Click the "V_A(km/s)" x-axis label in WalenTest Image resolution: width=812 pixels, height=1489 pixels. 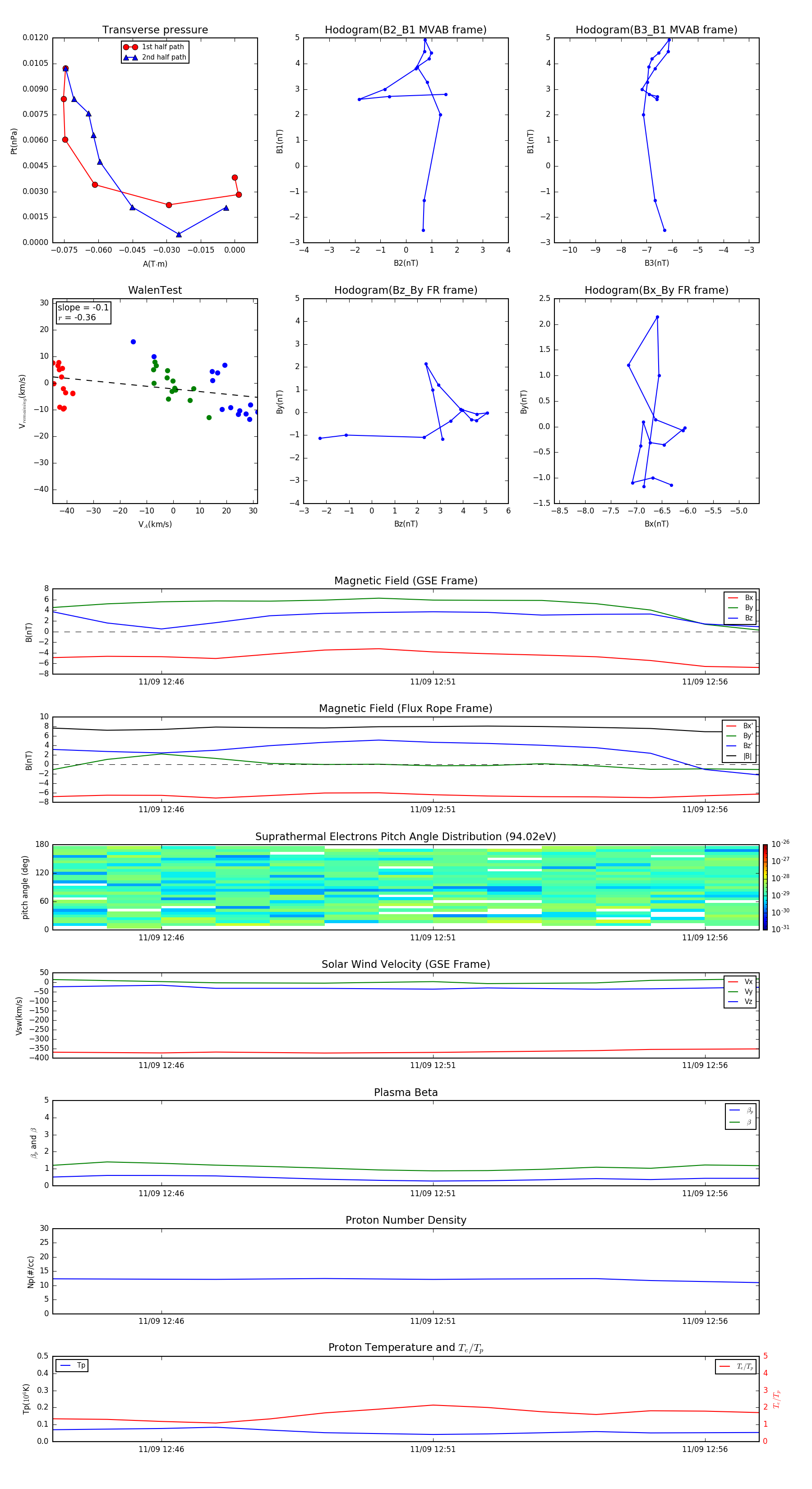(x=155, y=524)
